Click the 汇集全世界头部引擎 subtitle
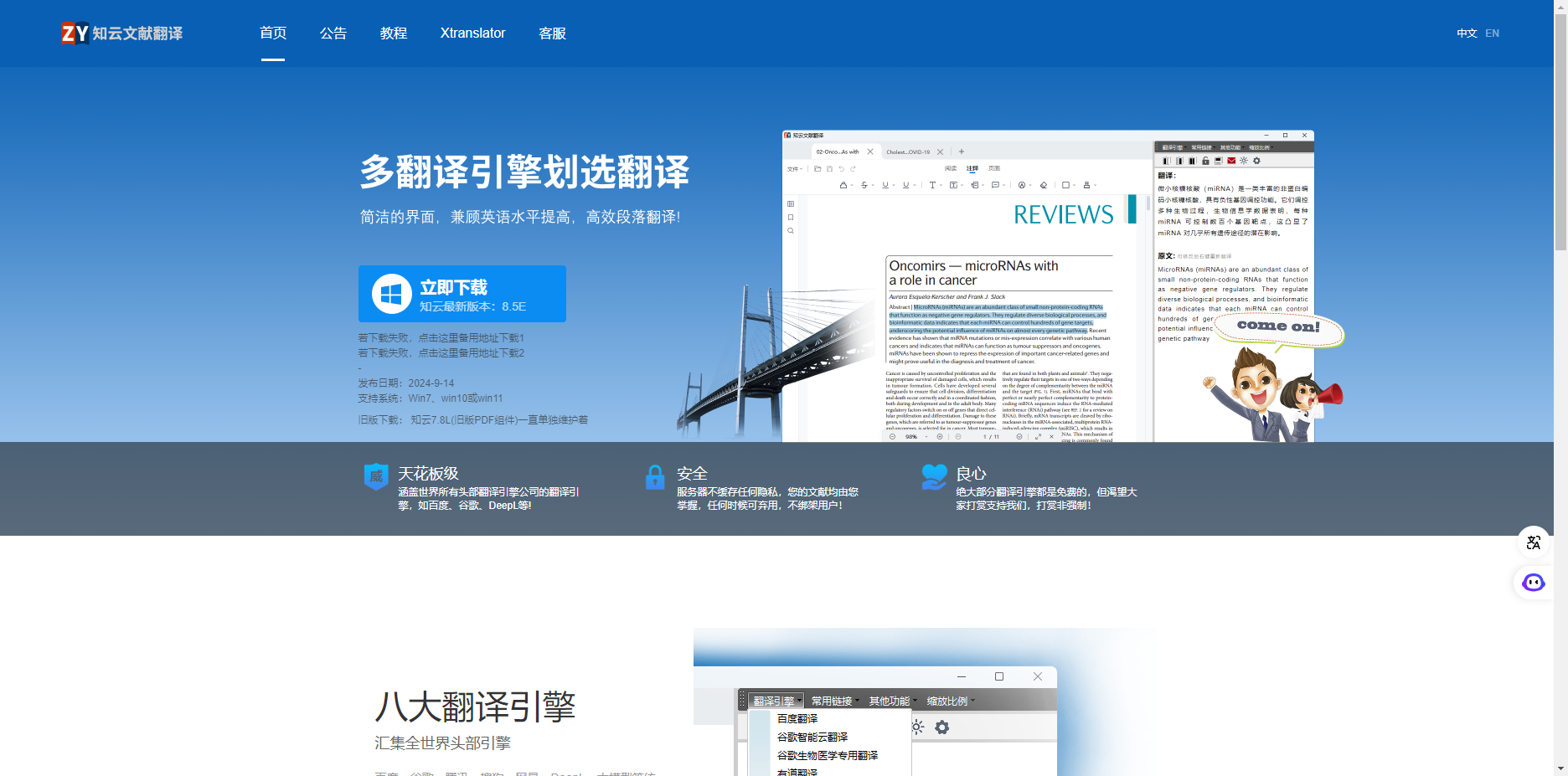This screenshot has height=776, width=1568. (x=442, y=743)
